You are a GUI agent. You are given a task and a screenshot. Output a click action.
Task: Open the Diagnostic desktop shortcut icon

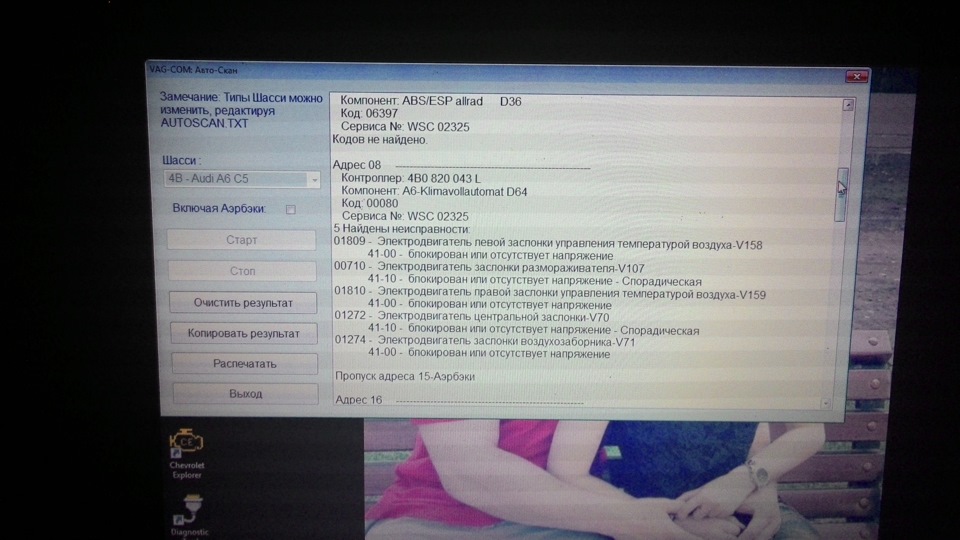click(x=189, y=517)
